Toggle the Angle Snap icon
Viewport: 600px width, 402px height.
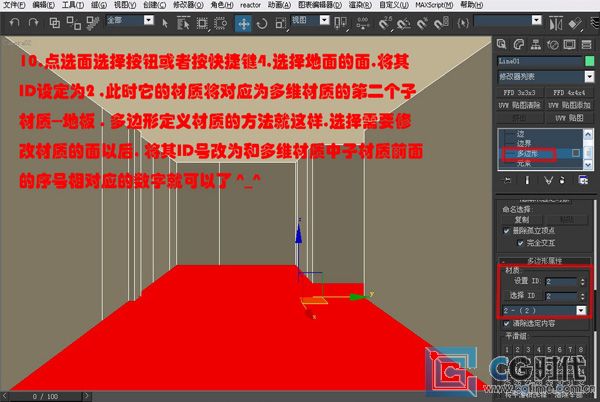[403, 24]
